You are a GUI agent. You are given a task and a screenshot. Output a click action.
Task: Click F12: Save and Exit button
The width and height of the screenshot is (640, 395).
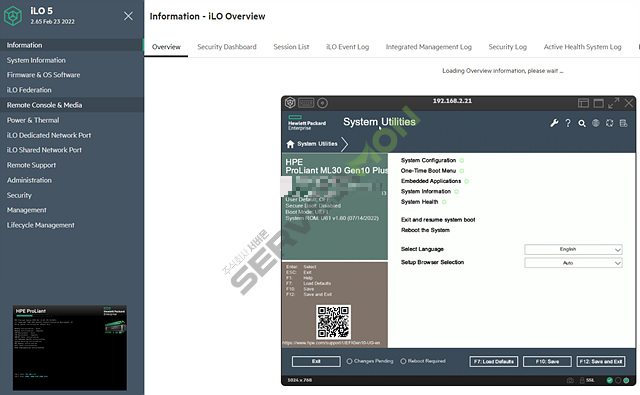pos(601,362)
